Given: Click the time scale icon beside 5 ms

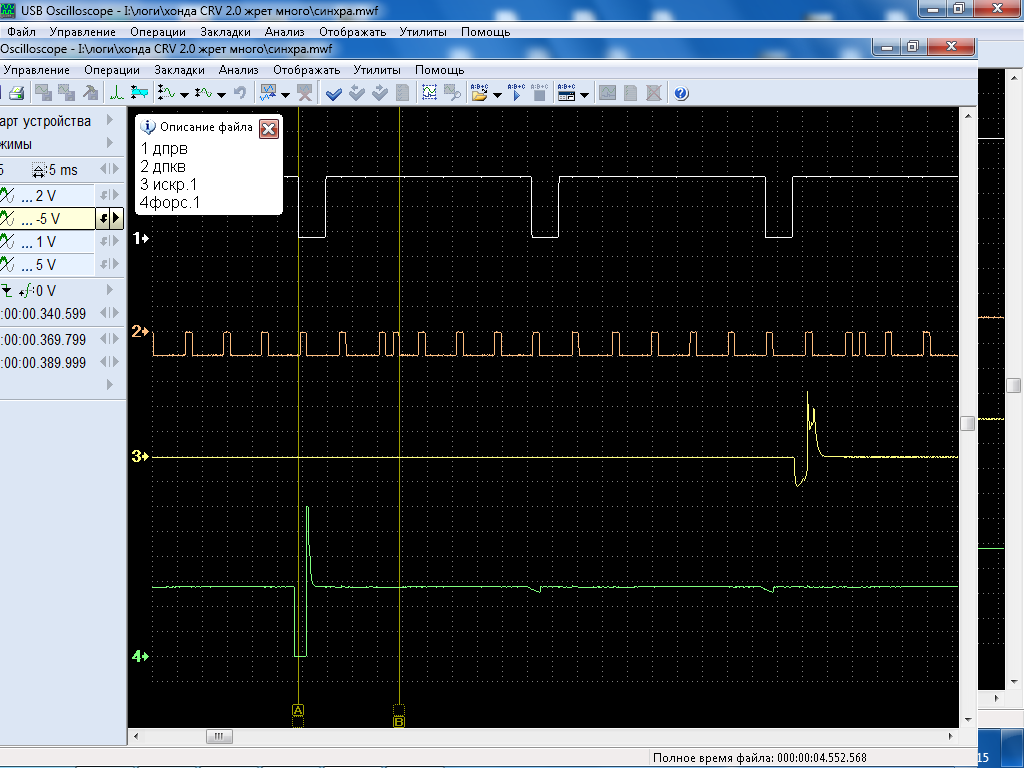Looking at the screenshot, I should tap(39, 170).
